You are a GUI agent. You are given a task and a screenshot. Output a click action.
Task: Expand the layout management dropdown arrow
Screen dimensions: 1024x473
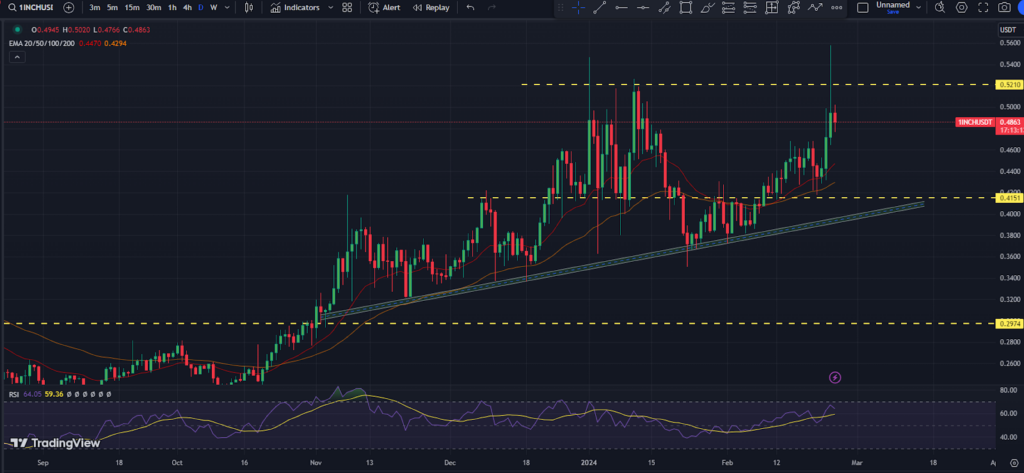click(919, 8)
